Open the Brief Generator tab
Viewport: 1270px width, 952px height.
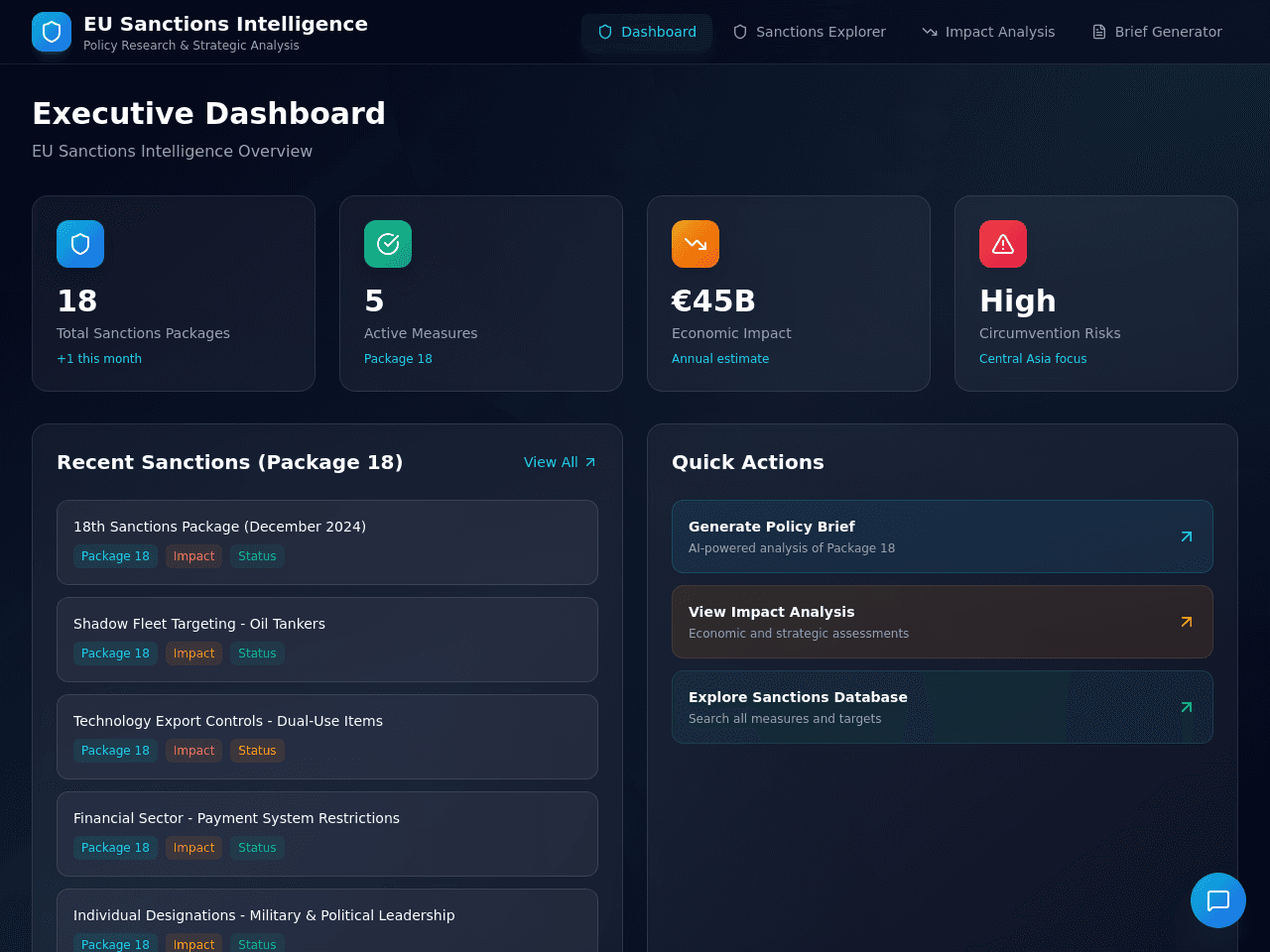(1157, 32)
